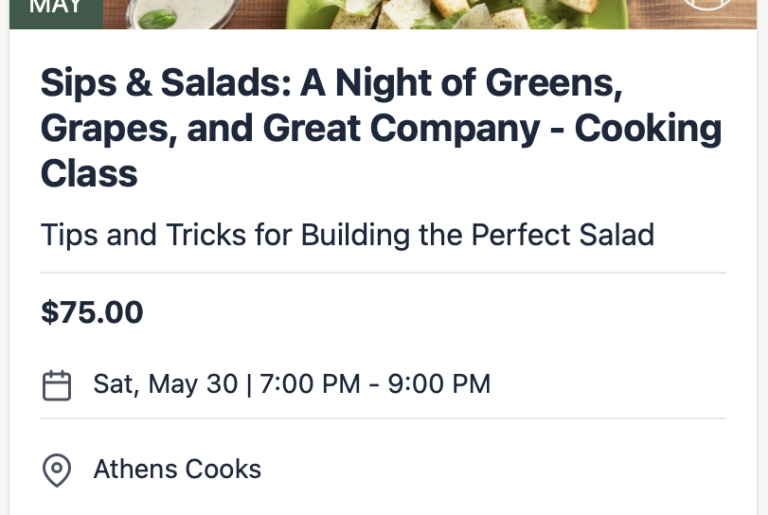Click the location pin icon
768x515 pixels.
coord(57,469)
